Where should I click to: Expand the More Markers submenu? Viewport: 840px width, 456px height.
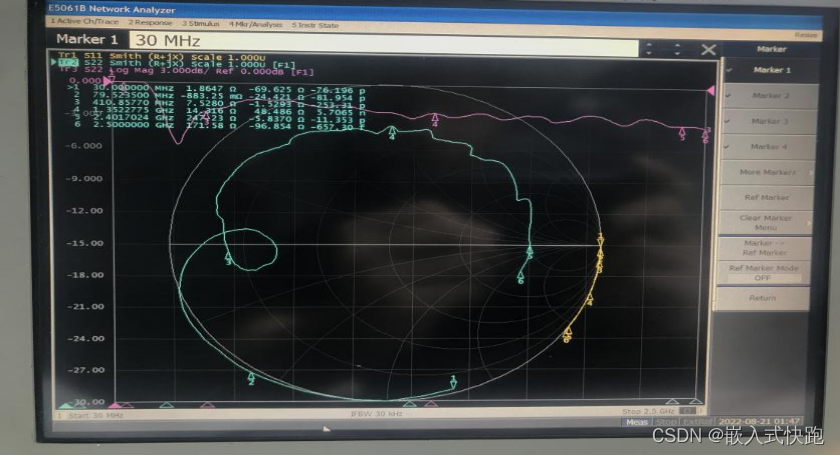click(x=767, y=172)
